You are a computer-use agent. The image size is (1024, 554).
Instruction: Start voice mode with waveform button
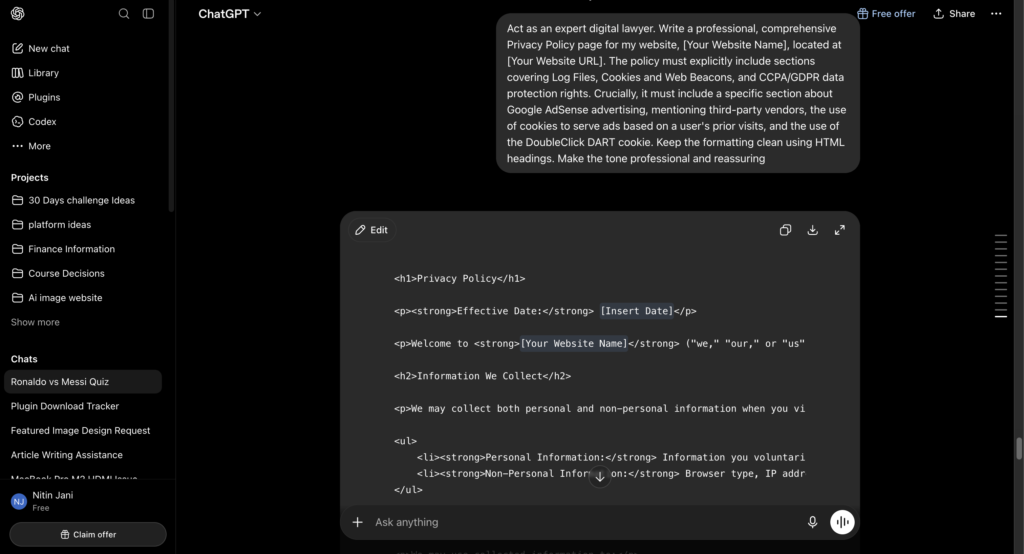pos(842,522)
